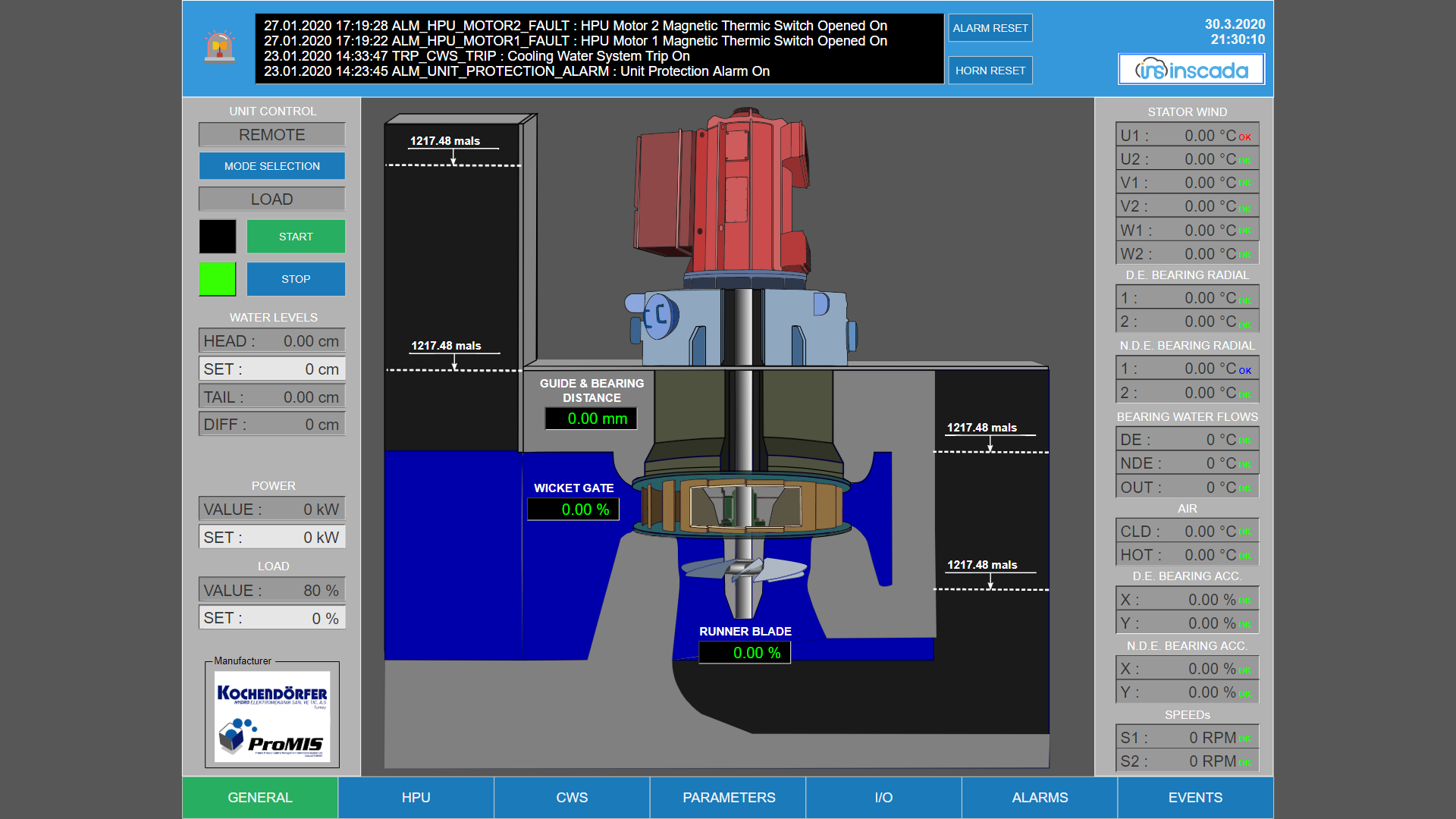Toggle REMOTE unit control mode
Image resolution: width=1456 pixels, height=819 pixels.
(x=271, y=134)
